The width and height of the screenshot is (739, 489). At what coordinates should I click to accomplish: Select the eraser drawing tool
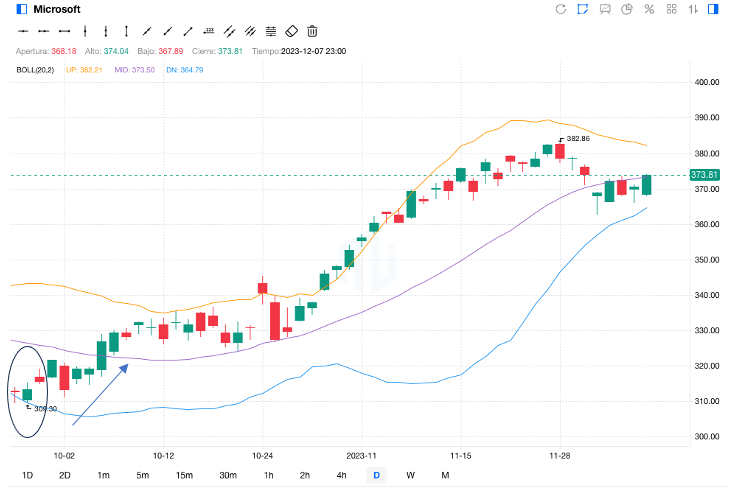pos(292,32)
